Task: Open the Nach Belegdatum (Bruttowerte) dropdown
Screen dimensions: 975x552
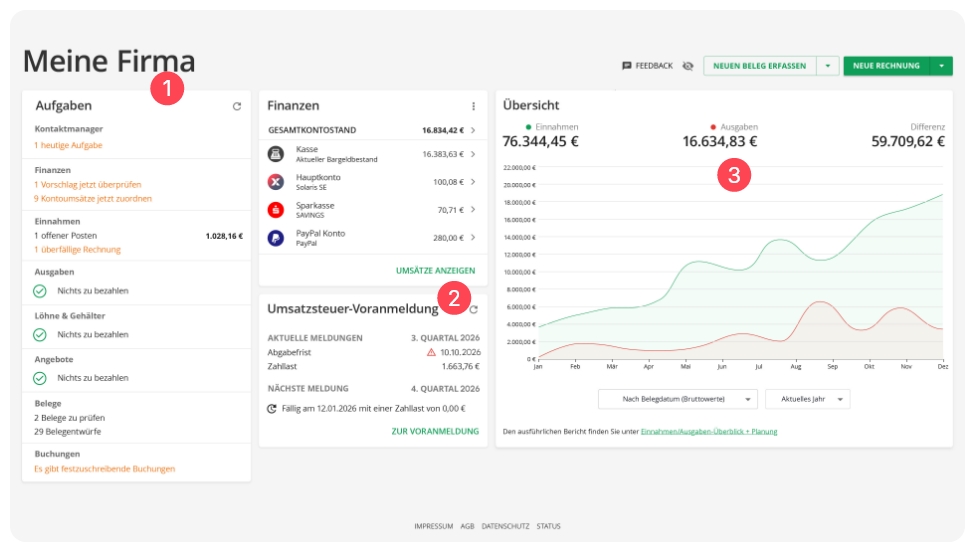Action: [678, 399]
